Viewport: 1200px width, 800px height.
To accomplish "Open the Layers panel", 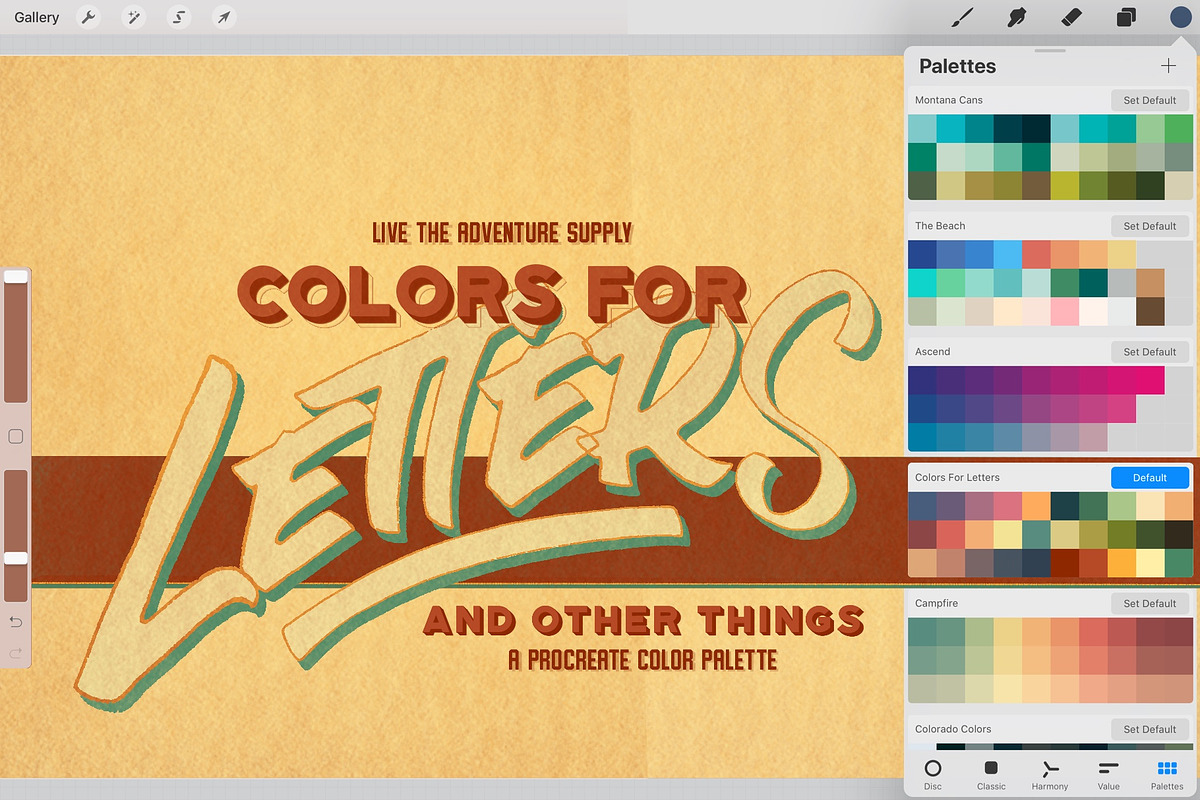I will tap(1126, 17).
